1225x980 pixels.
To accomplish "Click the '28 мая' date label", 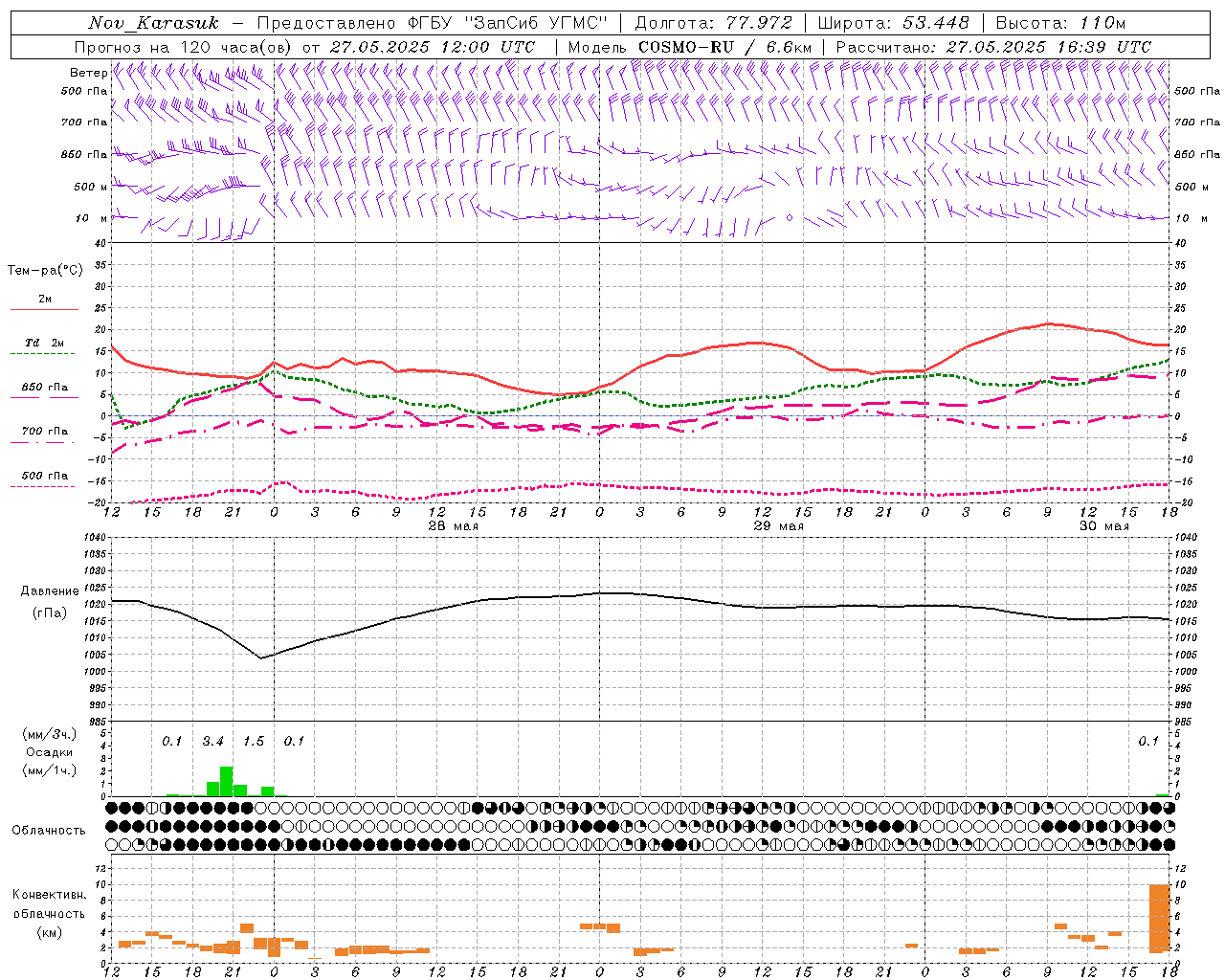I will (x=453, y=526).
